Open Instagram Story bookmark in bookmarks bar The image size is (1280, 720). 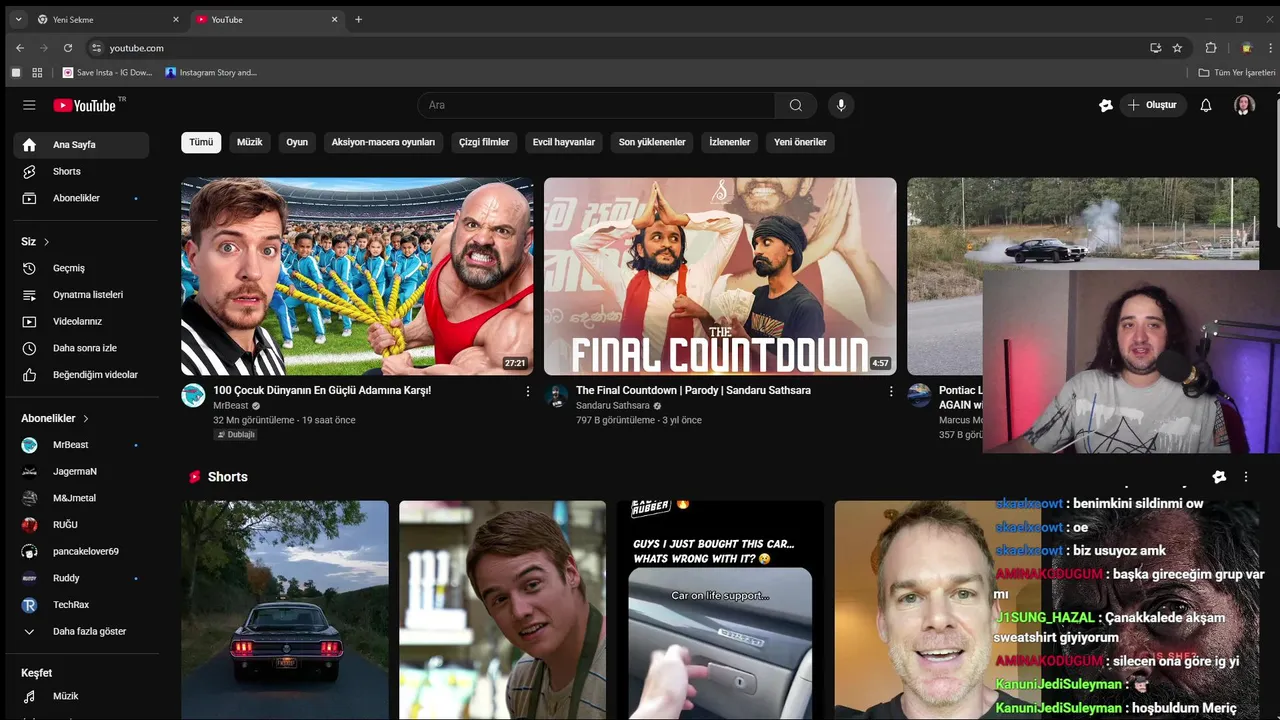[212, 73]
